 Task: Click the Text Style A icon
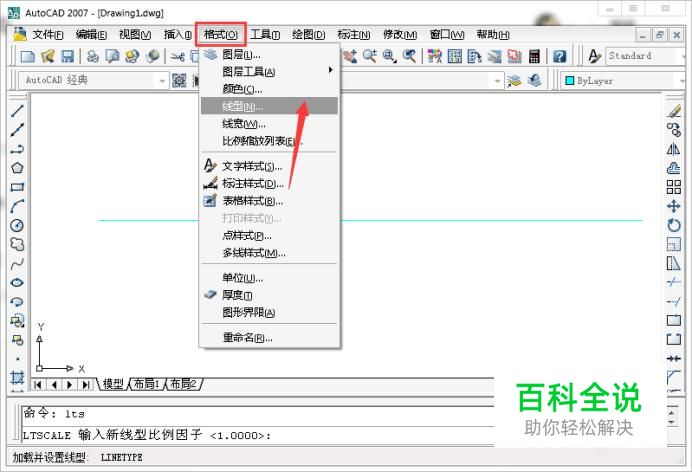(594, 56)
